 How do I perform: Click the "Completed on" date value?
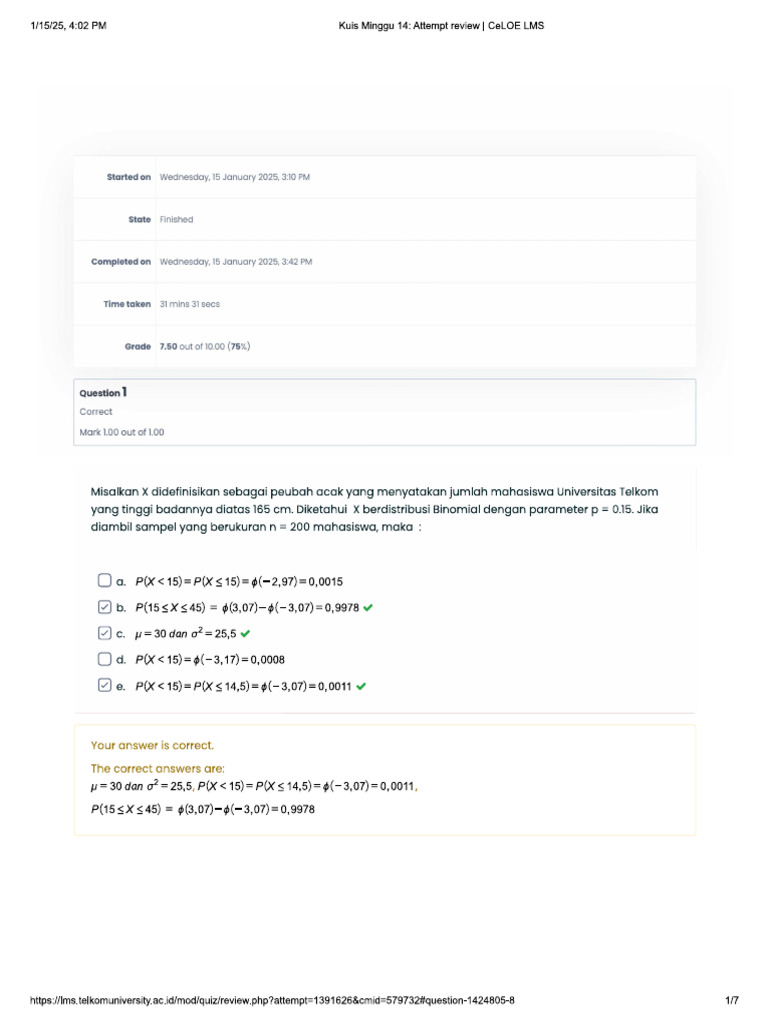pyautogui.click(x=236, y=262)
